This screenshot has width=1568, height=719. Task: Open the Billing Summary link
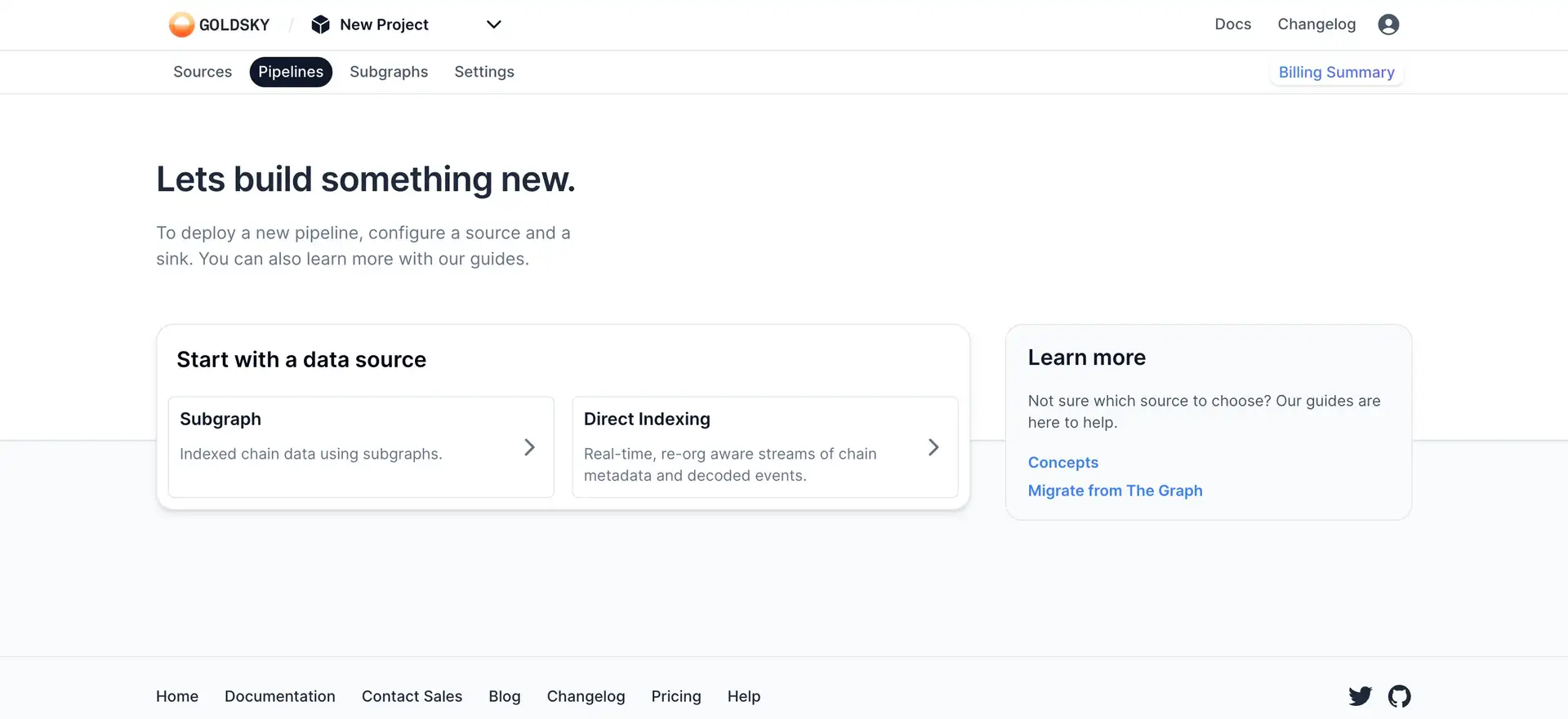(x=1336, y=73)
